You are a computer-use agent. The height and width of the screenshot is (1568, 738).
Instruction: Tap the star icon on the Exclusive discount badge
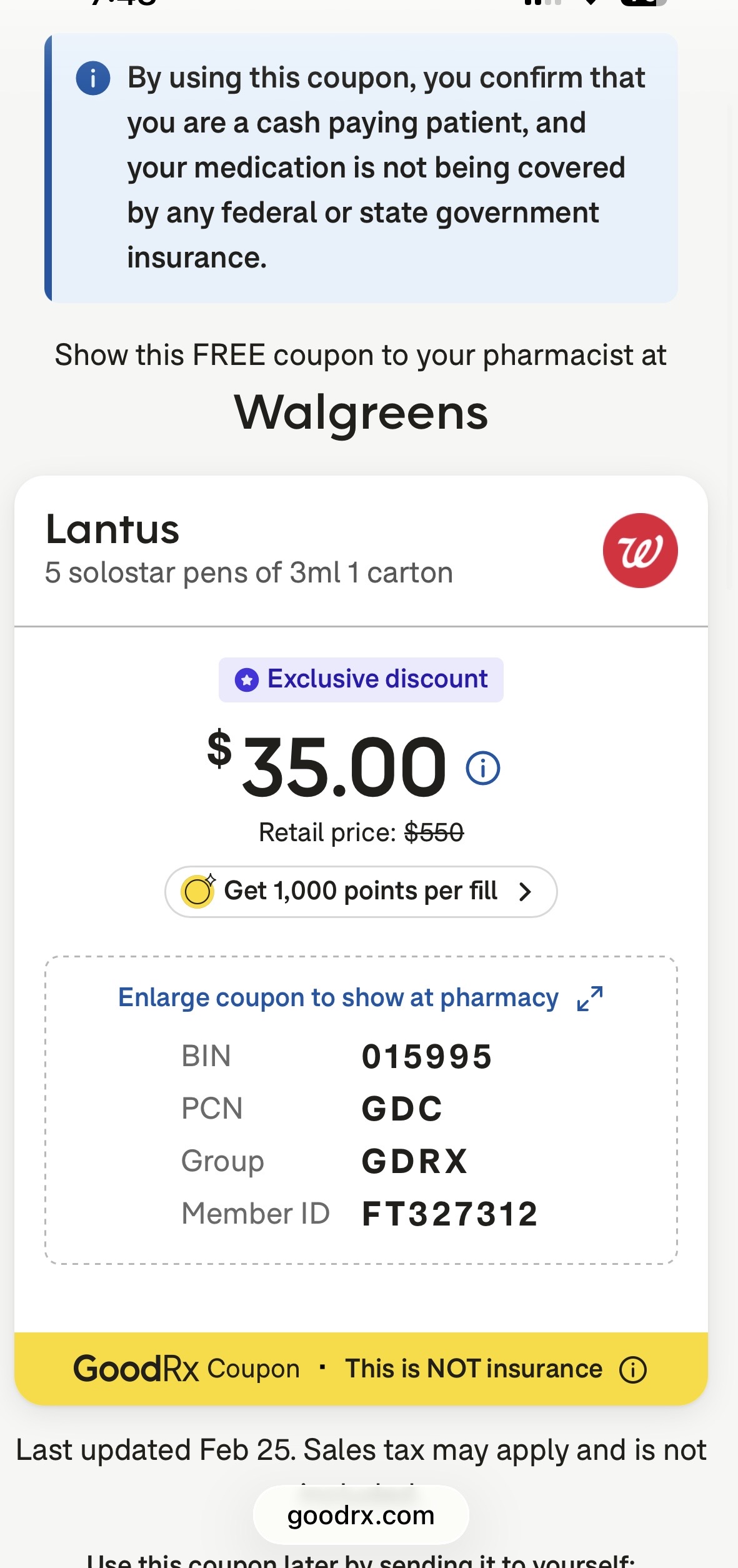(x=247, y=679)
